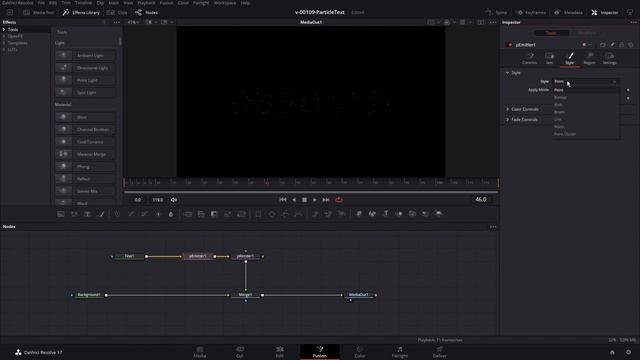Add a Merge node from toolbar
The image size is (640, 360).
(188, 214)
